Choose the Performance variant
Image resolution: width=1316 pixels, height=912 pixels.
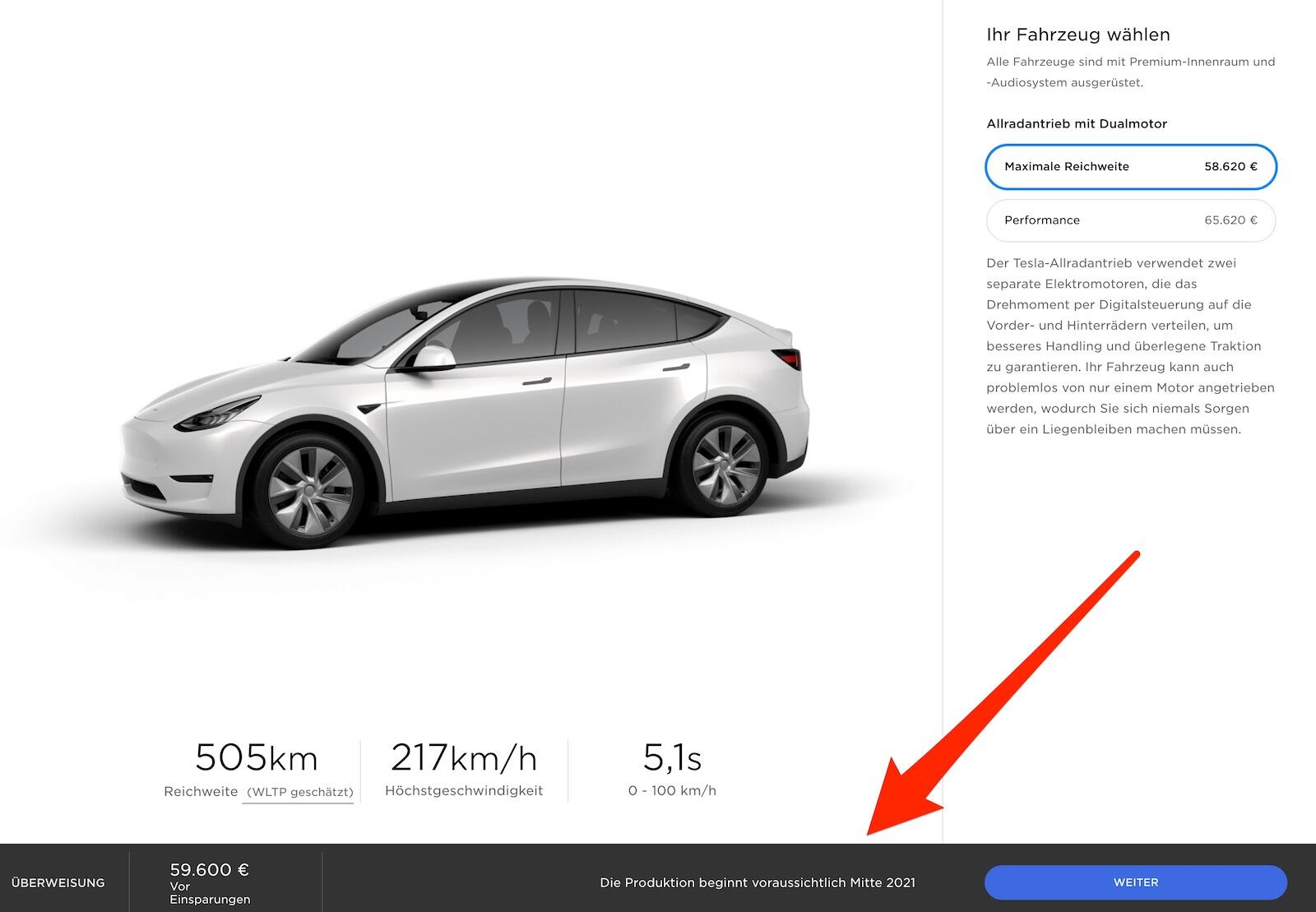[1131, 220]
